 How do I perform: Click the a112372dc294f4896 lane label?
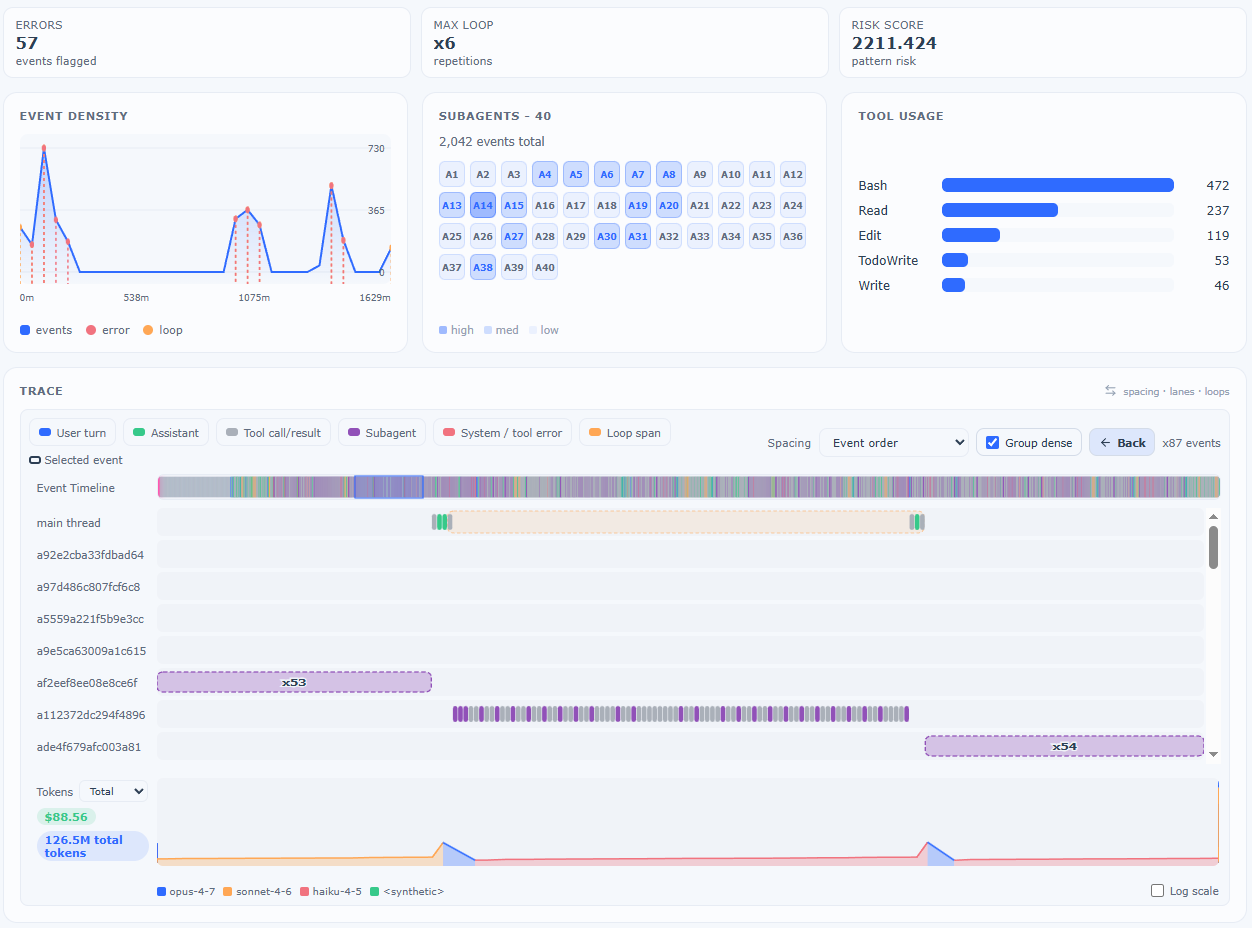click(x=91, y=715)
